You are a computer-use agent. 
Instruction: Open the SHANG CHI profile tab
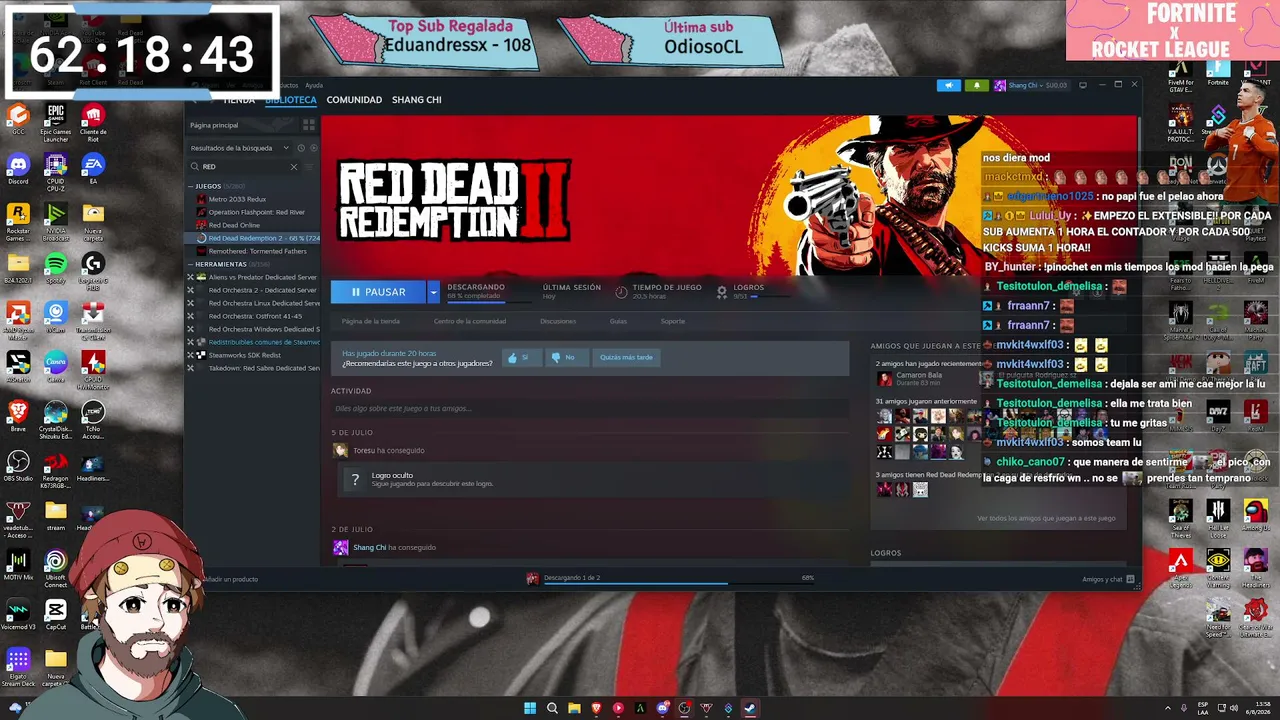(417, 100)
